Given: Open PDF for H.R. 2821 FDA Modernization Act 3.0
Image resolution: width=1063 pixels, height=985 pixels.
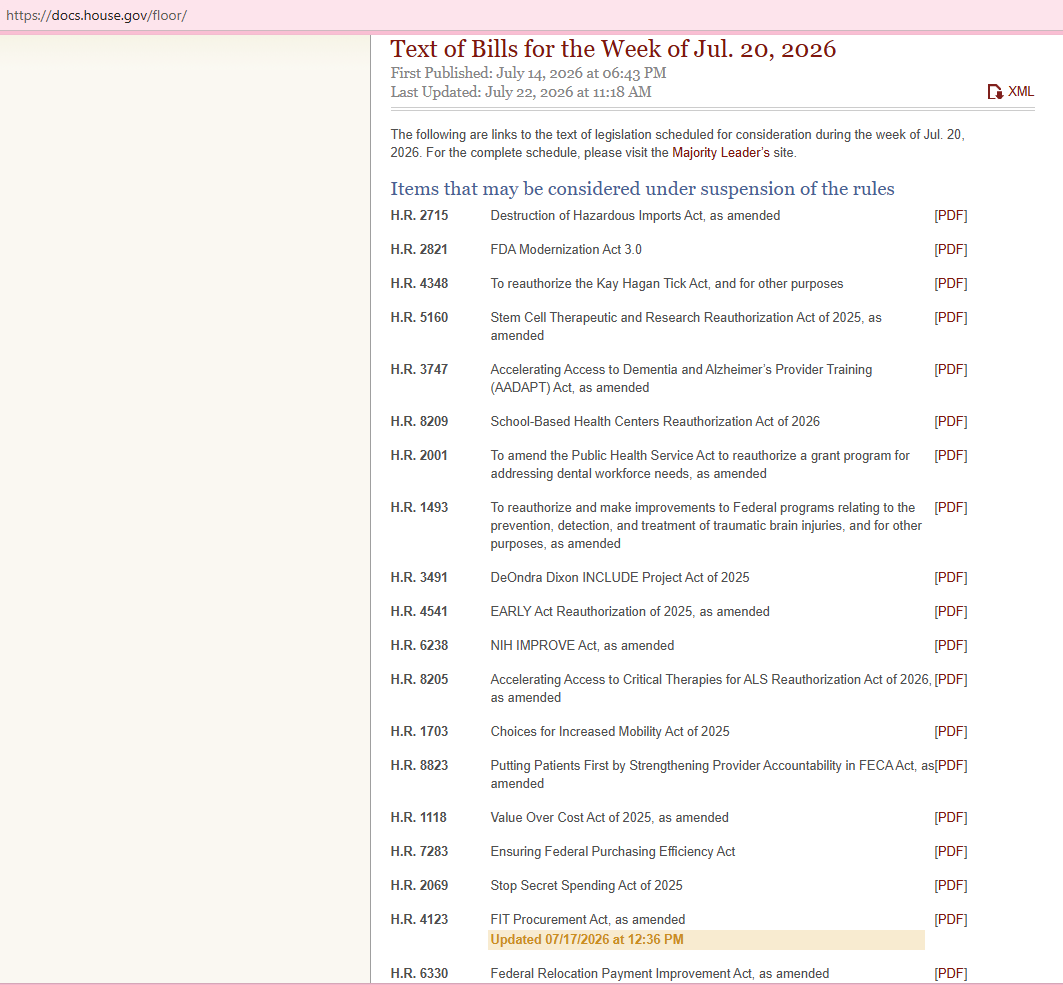Looking at the screenshot, I should coord(950,249).
